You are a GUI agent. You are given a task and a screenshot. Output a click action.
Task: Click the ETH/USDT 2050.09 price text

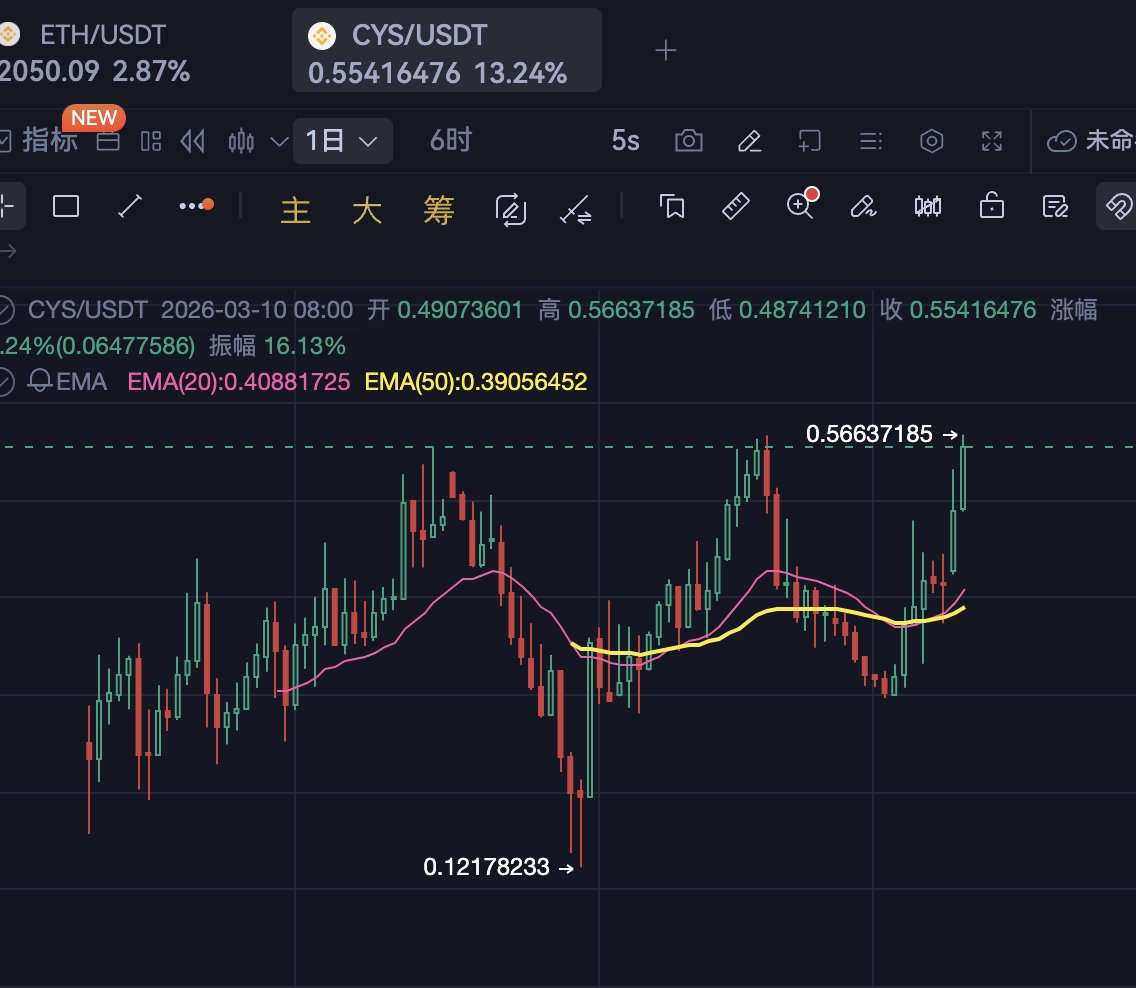click(49, 71)
